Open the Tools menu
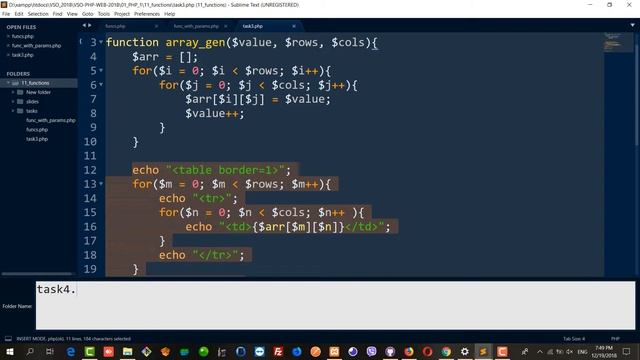The image size is (640, 360). click(x=104, y=14)
